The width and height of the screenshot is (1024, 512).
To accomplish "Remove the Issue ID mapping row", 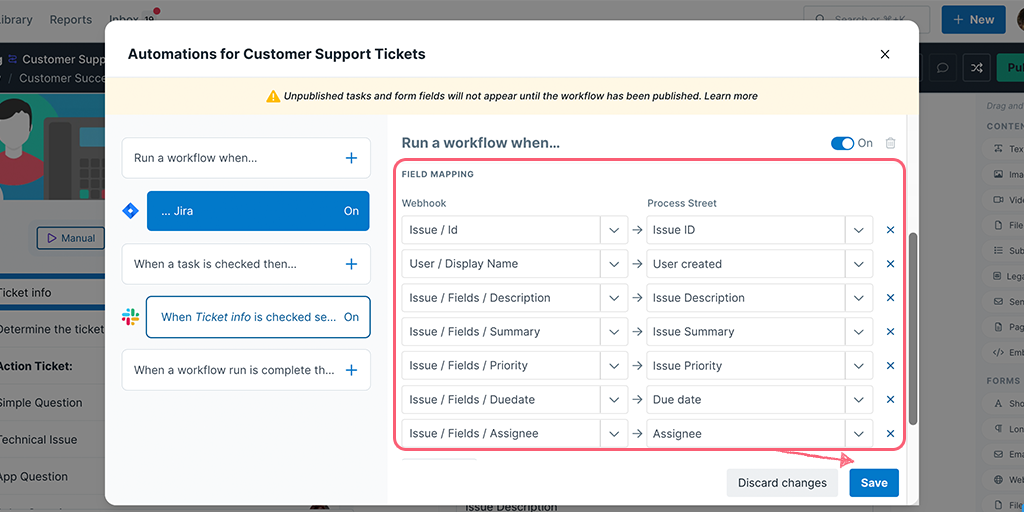I will (890, 230).
